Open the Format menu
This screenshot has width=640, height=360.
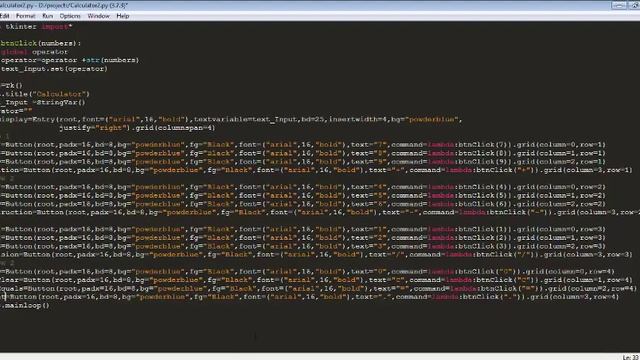coord(25,16)
